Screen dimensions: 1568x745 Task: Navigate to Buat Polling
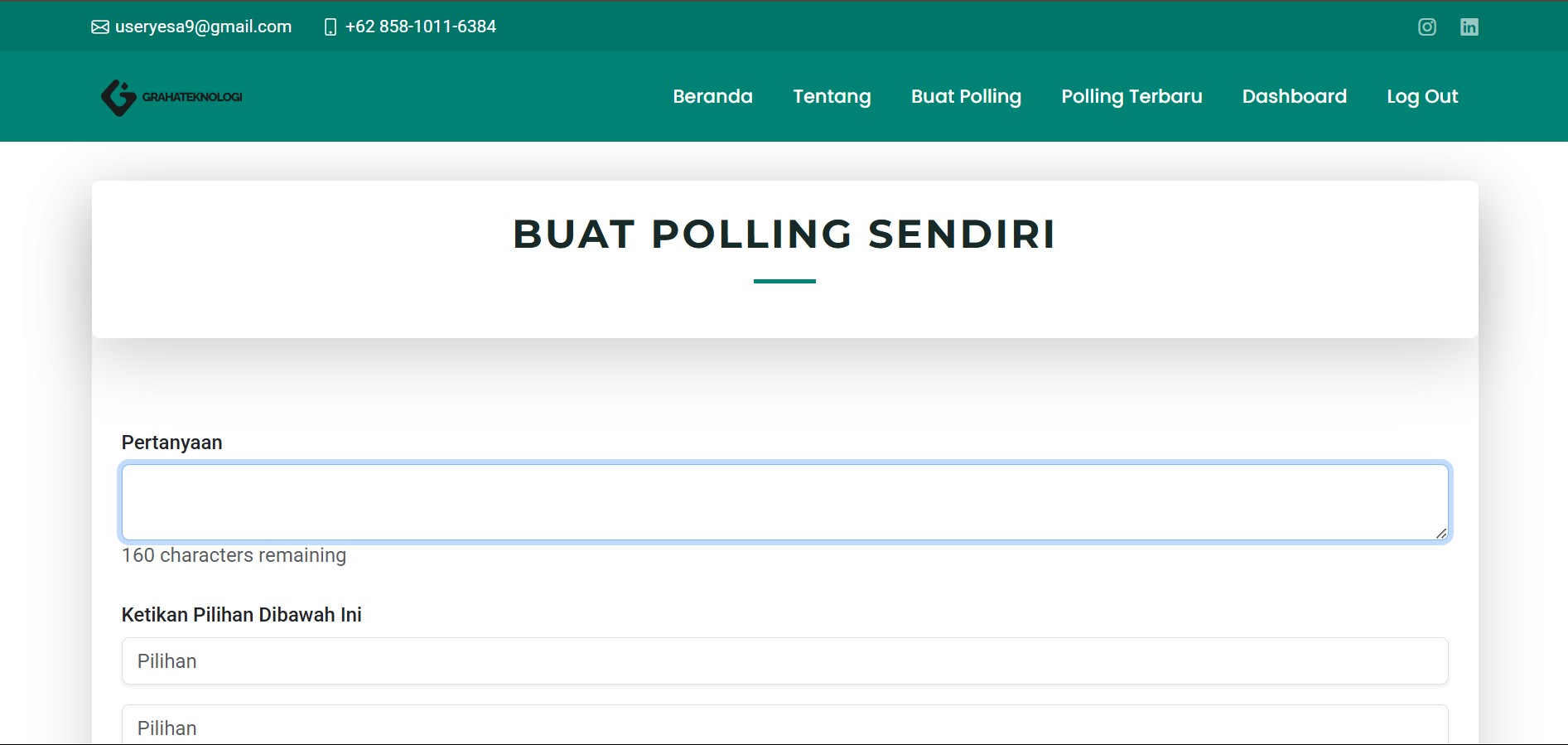(966, 96)
